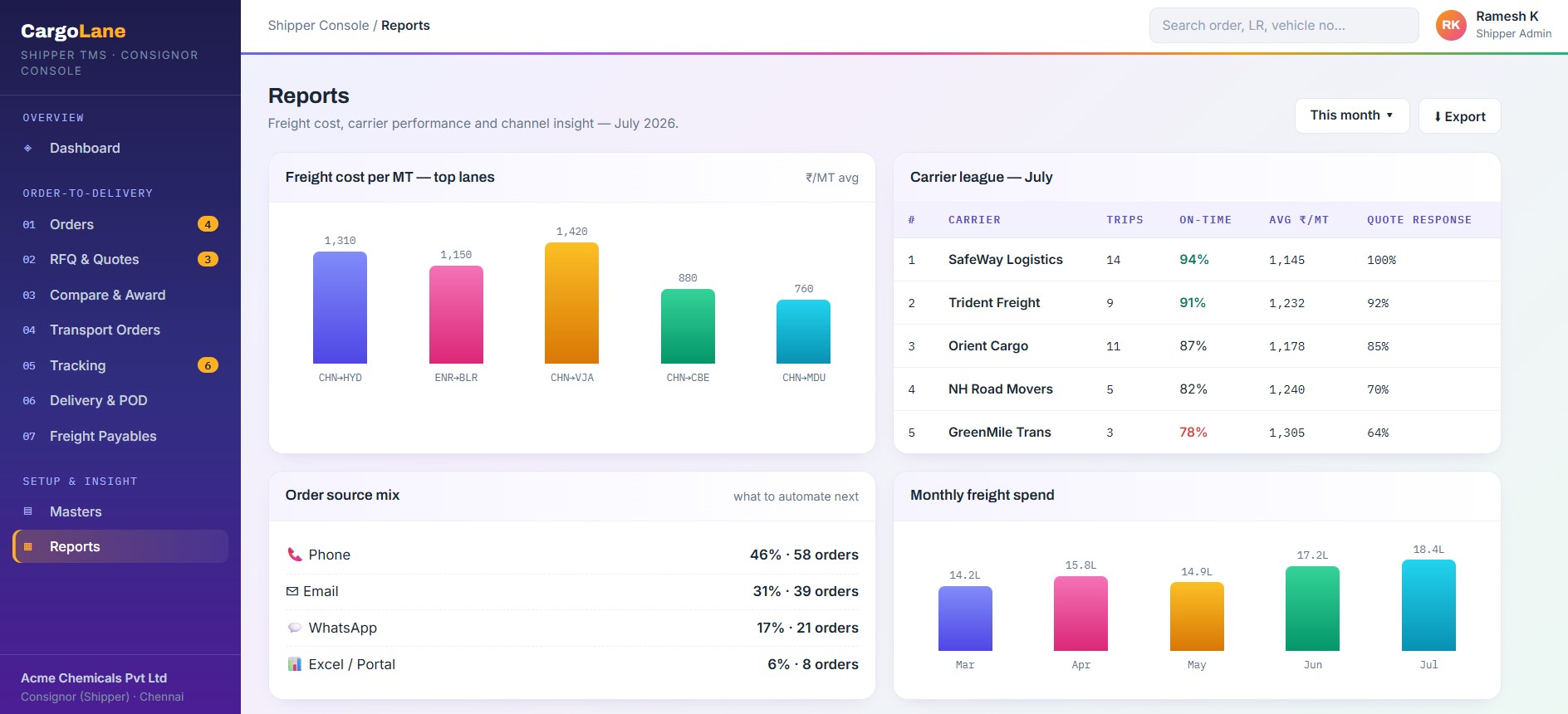Click the Orient Cargo carrier name

click(988, 346)
